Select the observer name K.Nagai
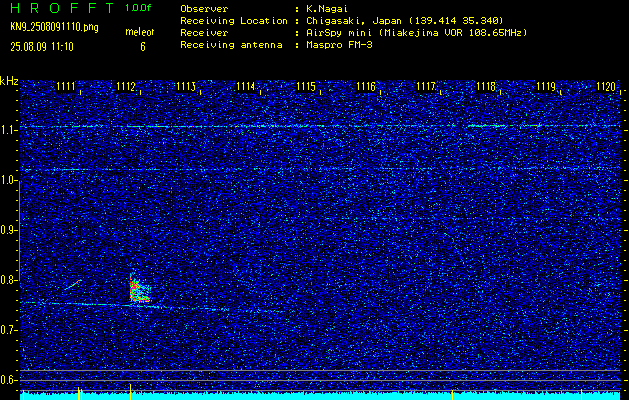This screenshot has width=629, height=400. pyautogui.click(x=327, y=8)
